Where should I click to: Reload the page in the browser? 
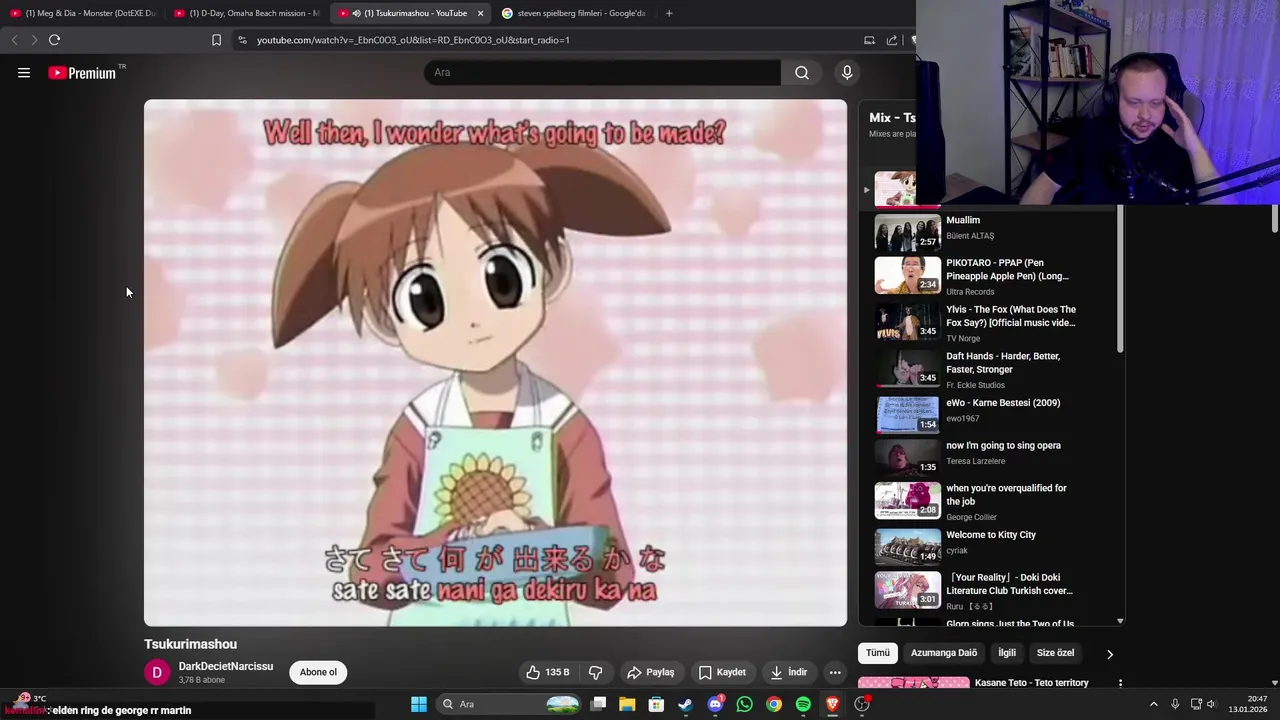point(54,40)
